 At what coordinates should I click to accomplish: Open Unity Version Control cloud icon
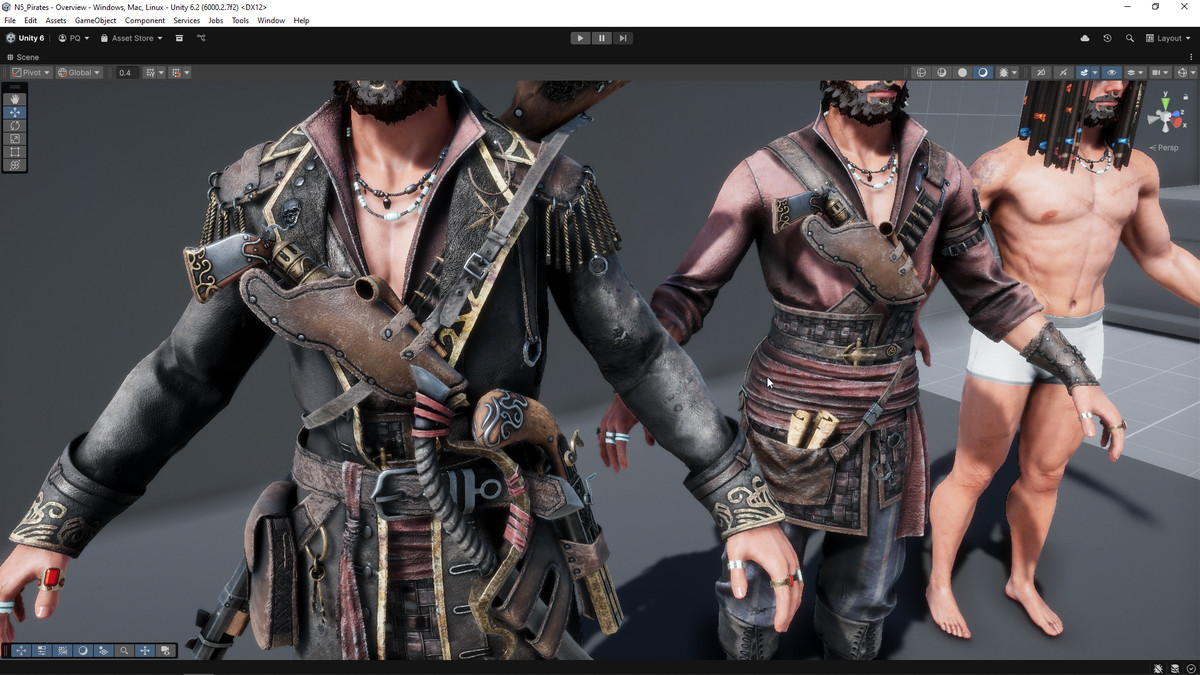1085,38
